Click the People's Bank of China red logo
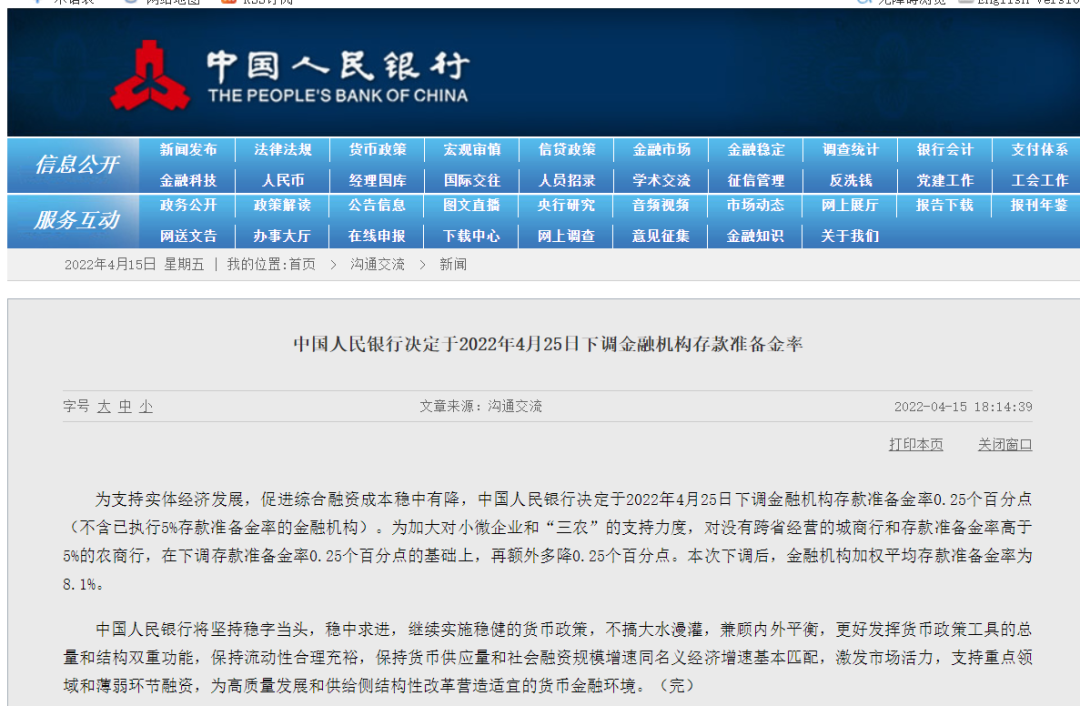Screen dimensions: 1080x706 pyautogui.click(x=149, y=76)
